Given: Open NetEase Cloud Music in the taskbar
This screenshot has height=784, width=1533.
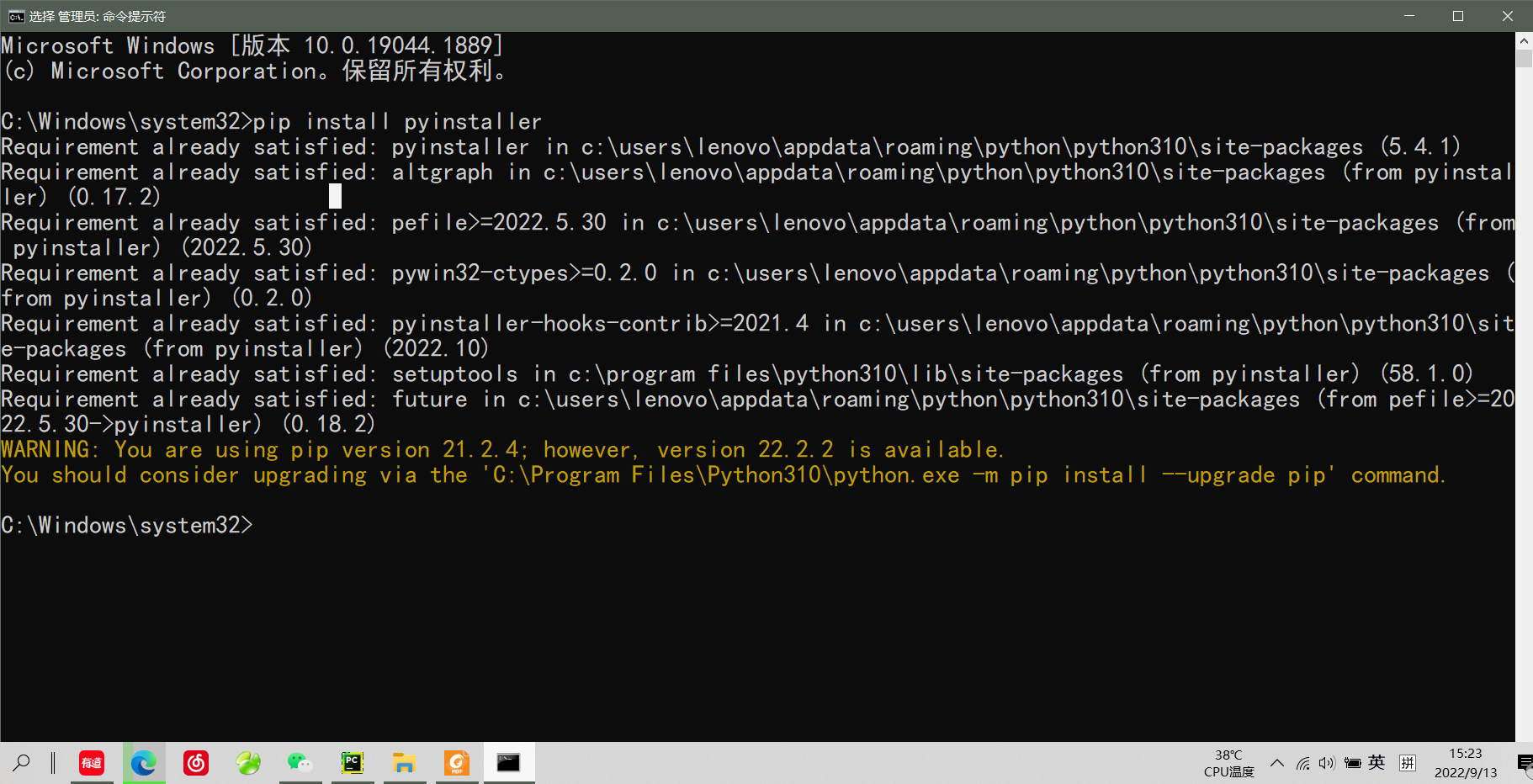Looking at the screenshot, I should (196, 763).
